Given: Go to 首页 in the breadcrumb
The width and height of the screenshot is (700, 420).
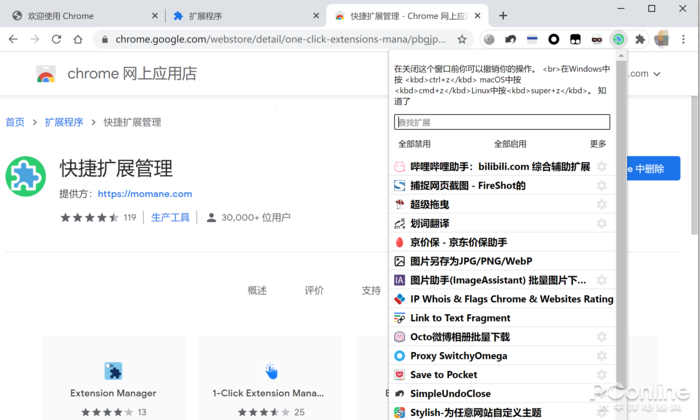Looking at the screenshot, I should click(15, 122).
